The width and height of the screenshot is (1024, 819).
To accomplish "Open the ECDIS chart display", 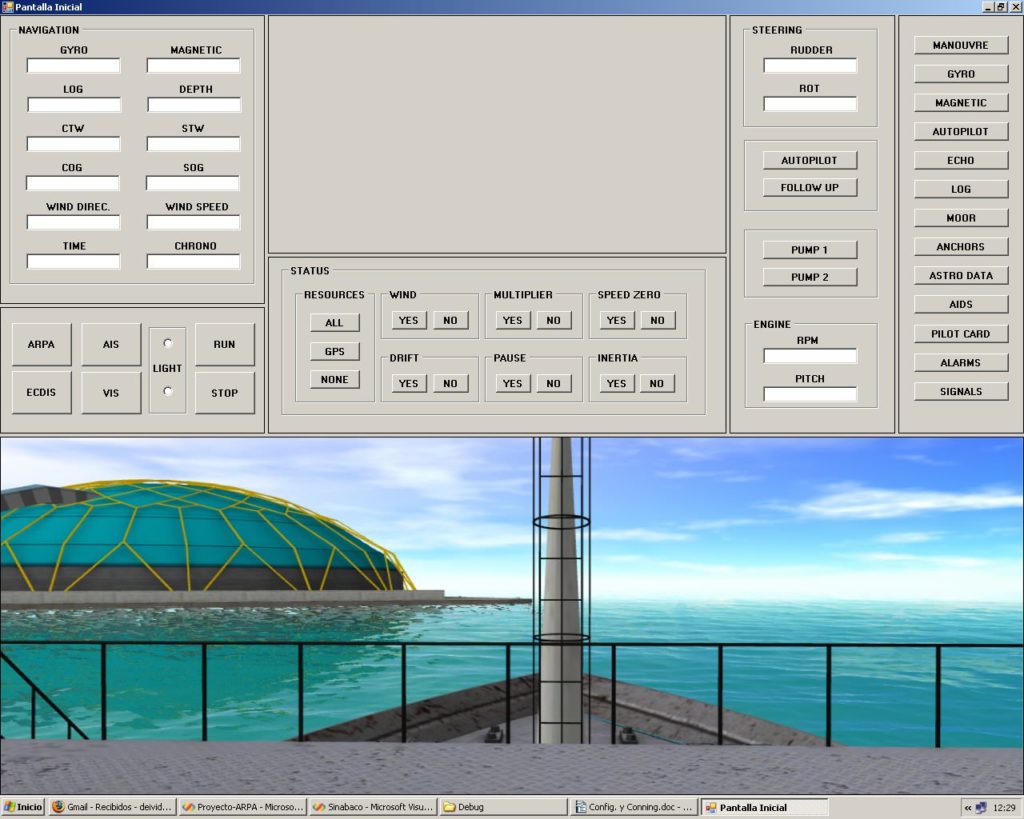I will point(41,393).
